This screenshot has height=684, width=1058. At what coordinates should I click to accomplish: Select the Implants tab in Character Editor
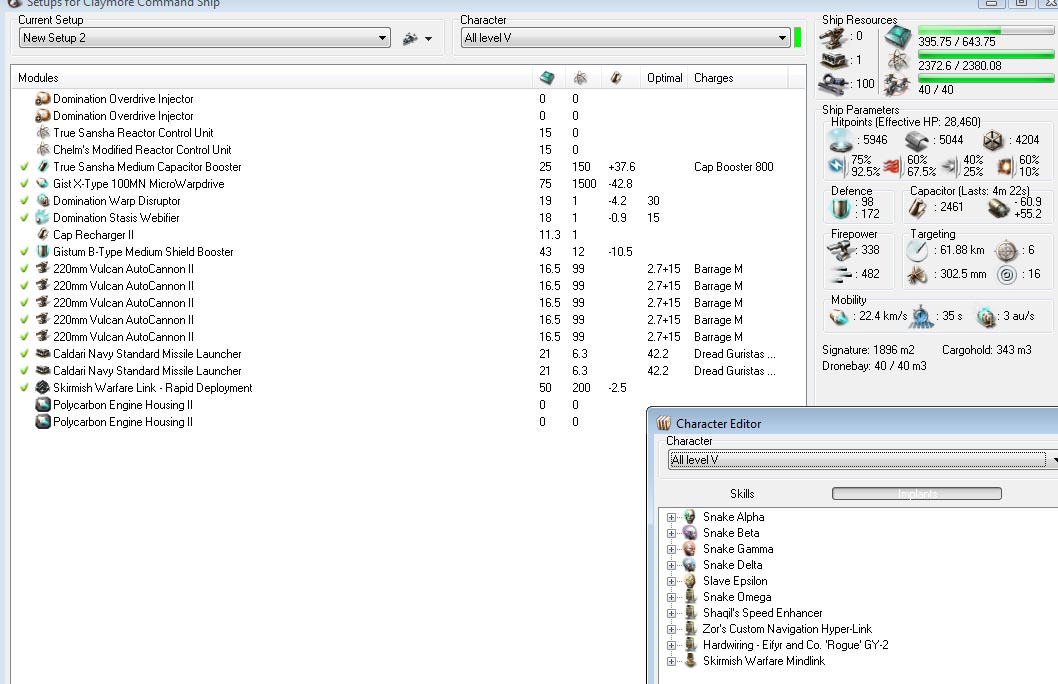pos(916,494)
